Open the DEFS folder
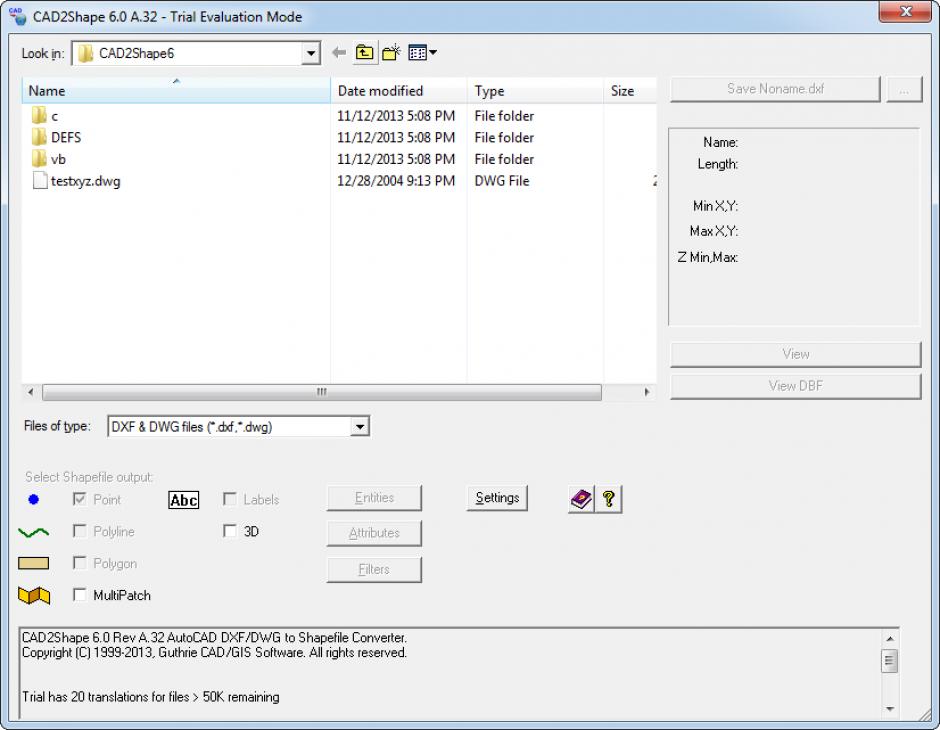Viewport: 940px width, 730px height. coord(57,137)
